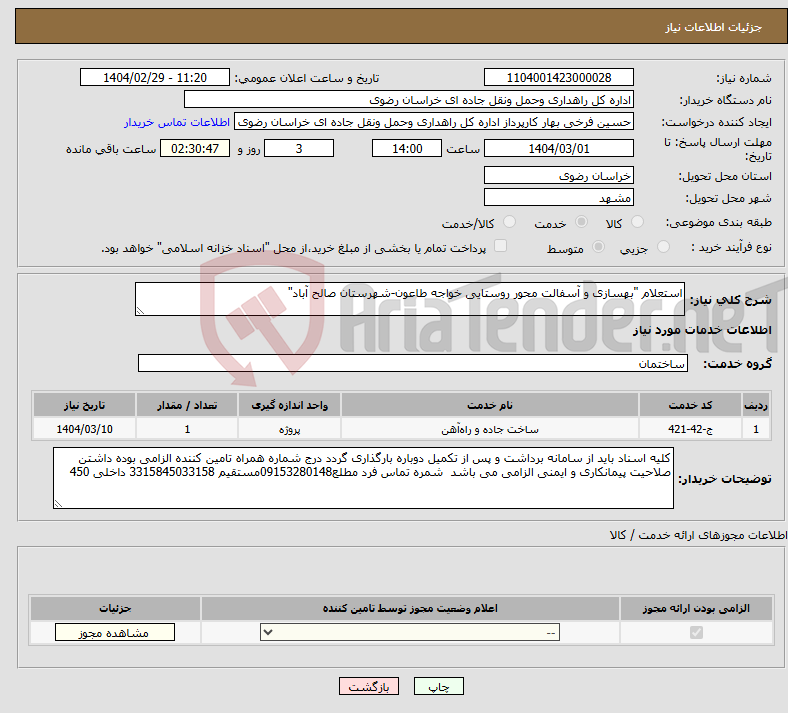788x713 pixels.
Task: Click the deadline hour field 14:00
Action: 407,148
